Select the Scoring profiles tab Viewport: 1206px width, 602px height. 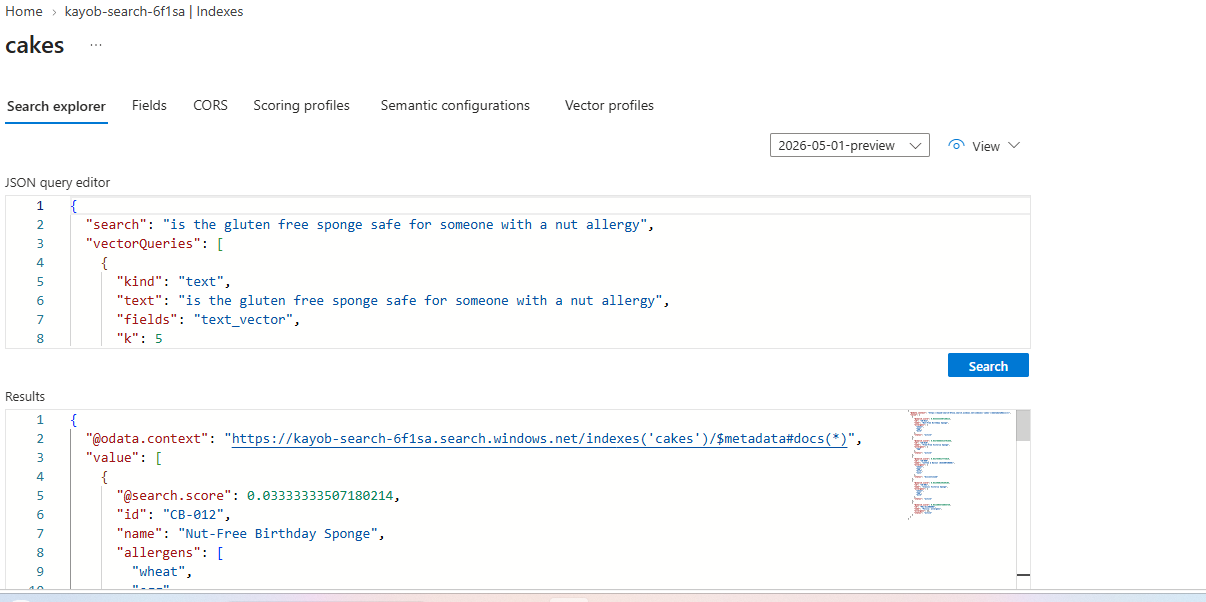tap(301, 105)
